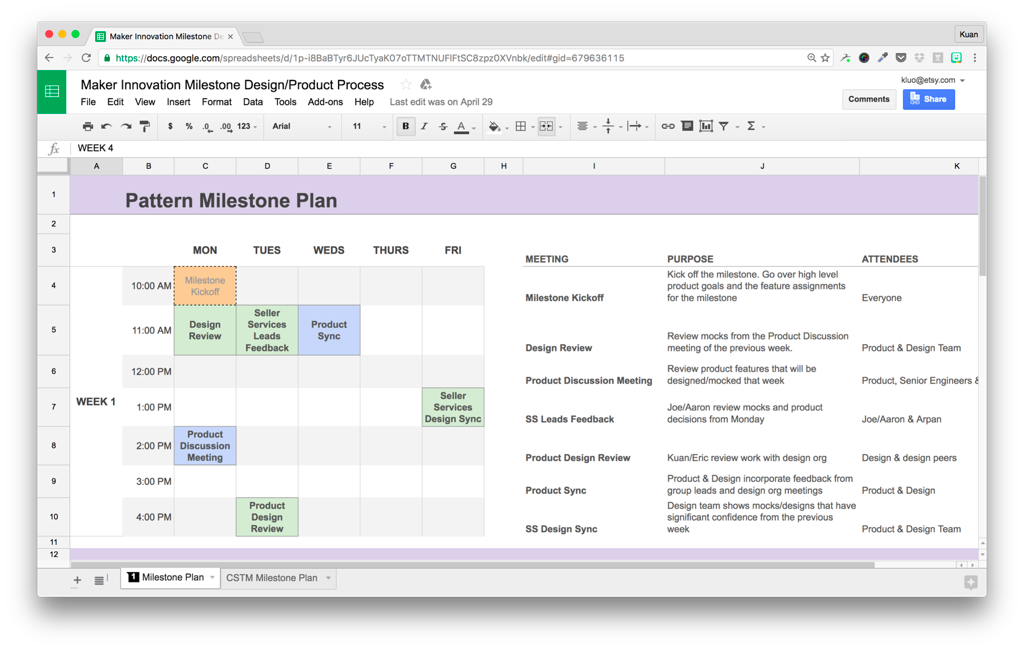
Task: Toggle bold formatting
Action: [x=406, y=126]
